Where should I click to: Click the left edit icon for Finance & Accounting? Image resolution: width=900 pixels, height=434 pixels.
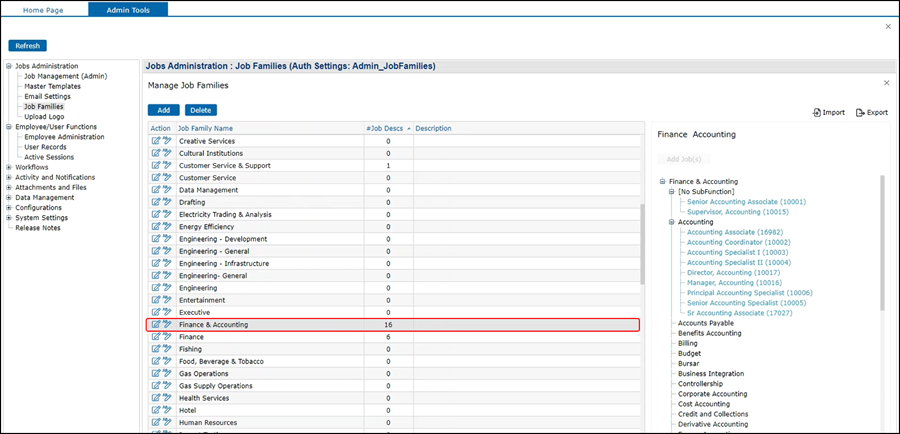pos(156,325)
